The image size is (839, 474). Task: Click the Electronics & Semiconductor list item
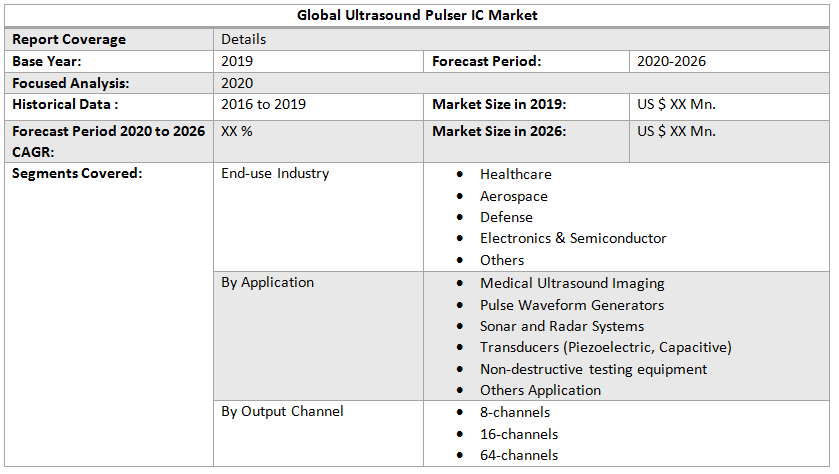572,238
